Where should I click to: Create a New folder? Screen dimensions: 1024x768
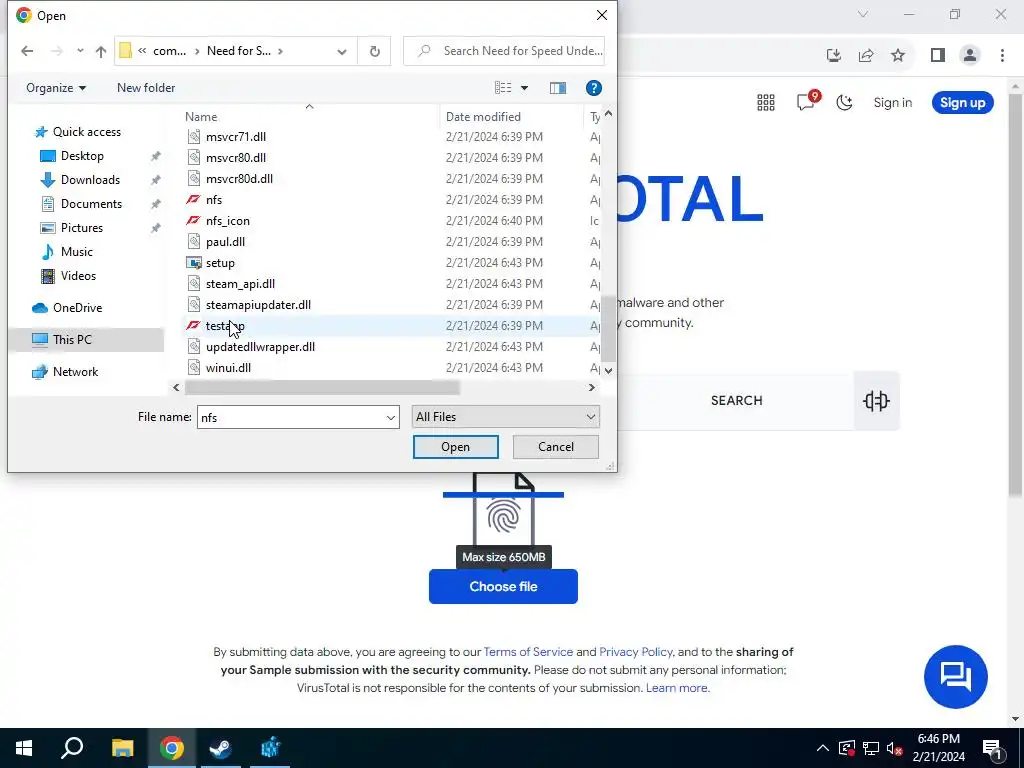tap(146, 88)
